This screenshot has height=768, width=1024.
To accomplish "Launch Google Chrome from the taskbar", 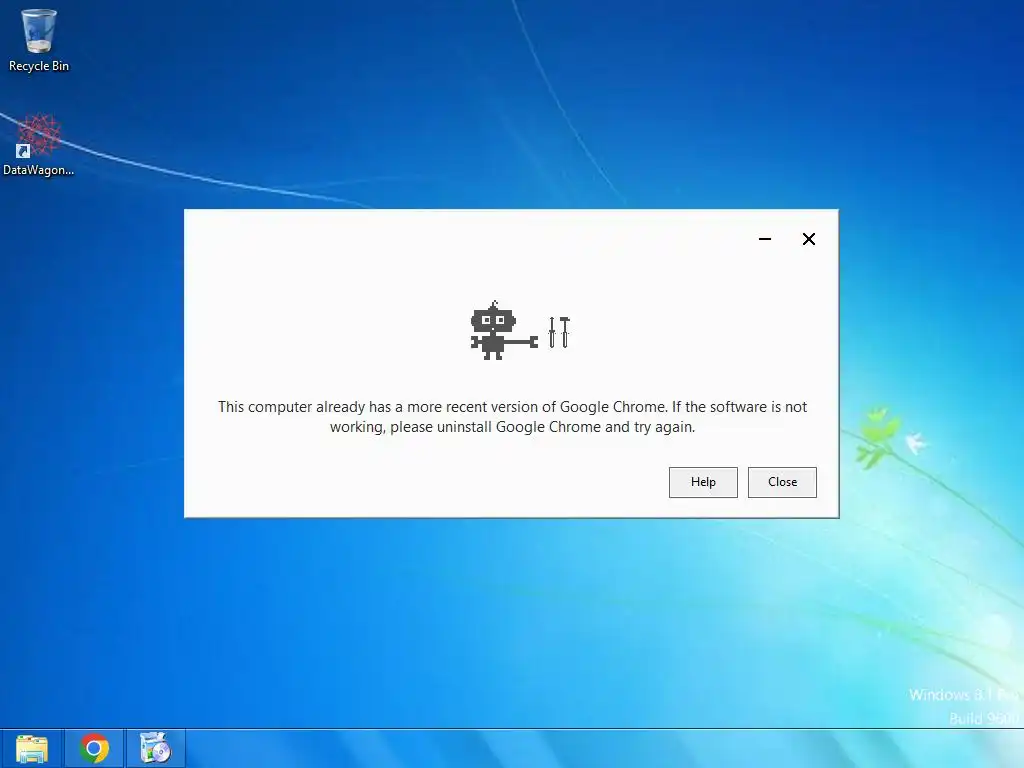I will tap(94, 748).
